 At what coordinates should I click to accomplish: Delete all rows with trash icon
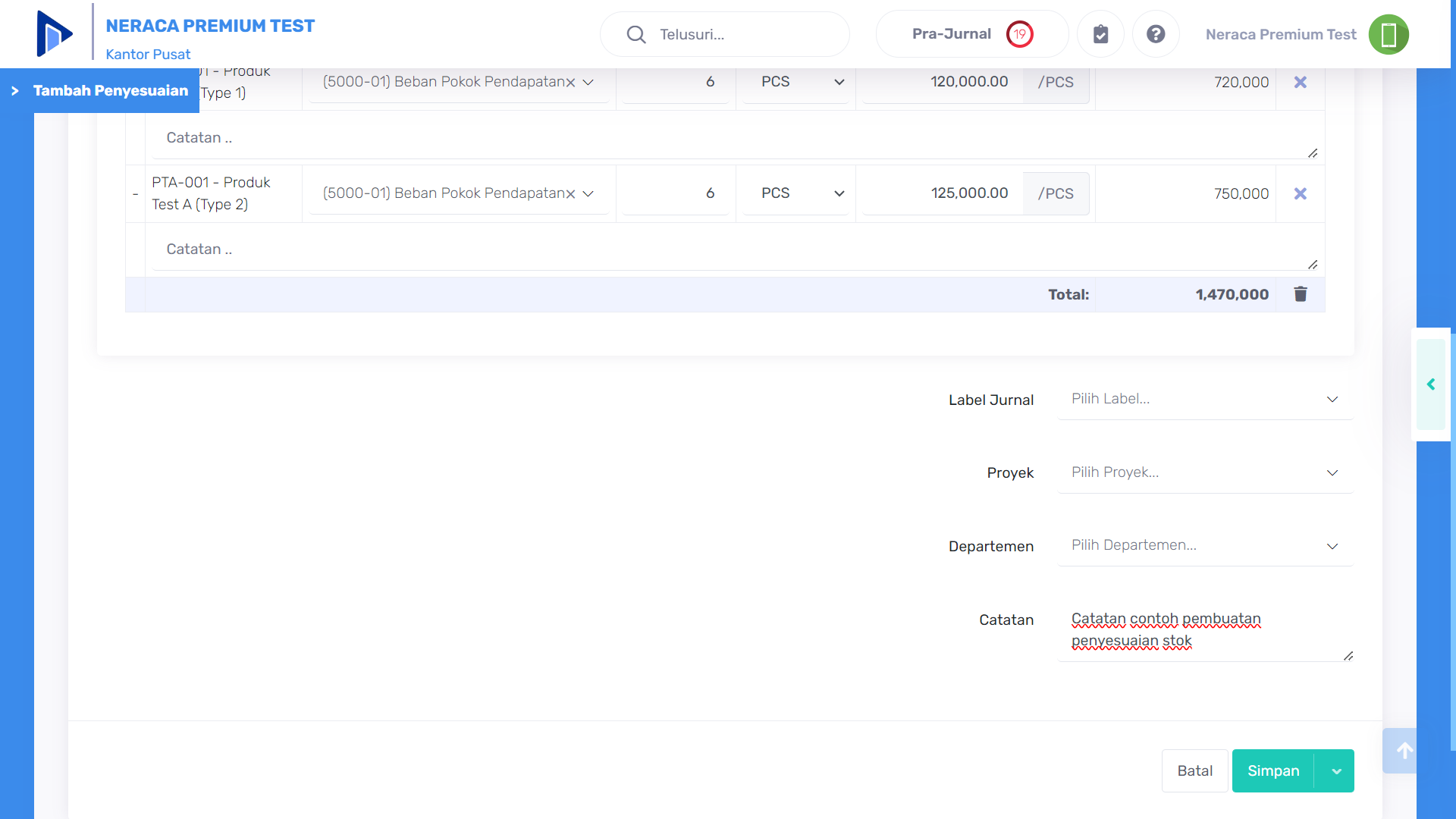[x=1300, y=294]
